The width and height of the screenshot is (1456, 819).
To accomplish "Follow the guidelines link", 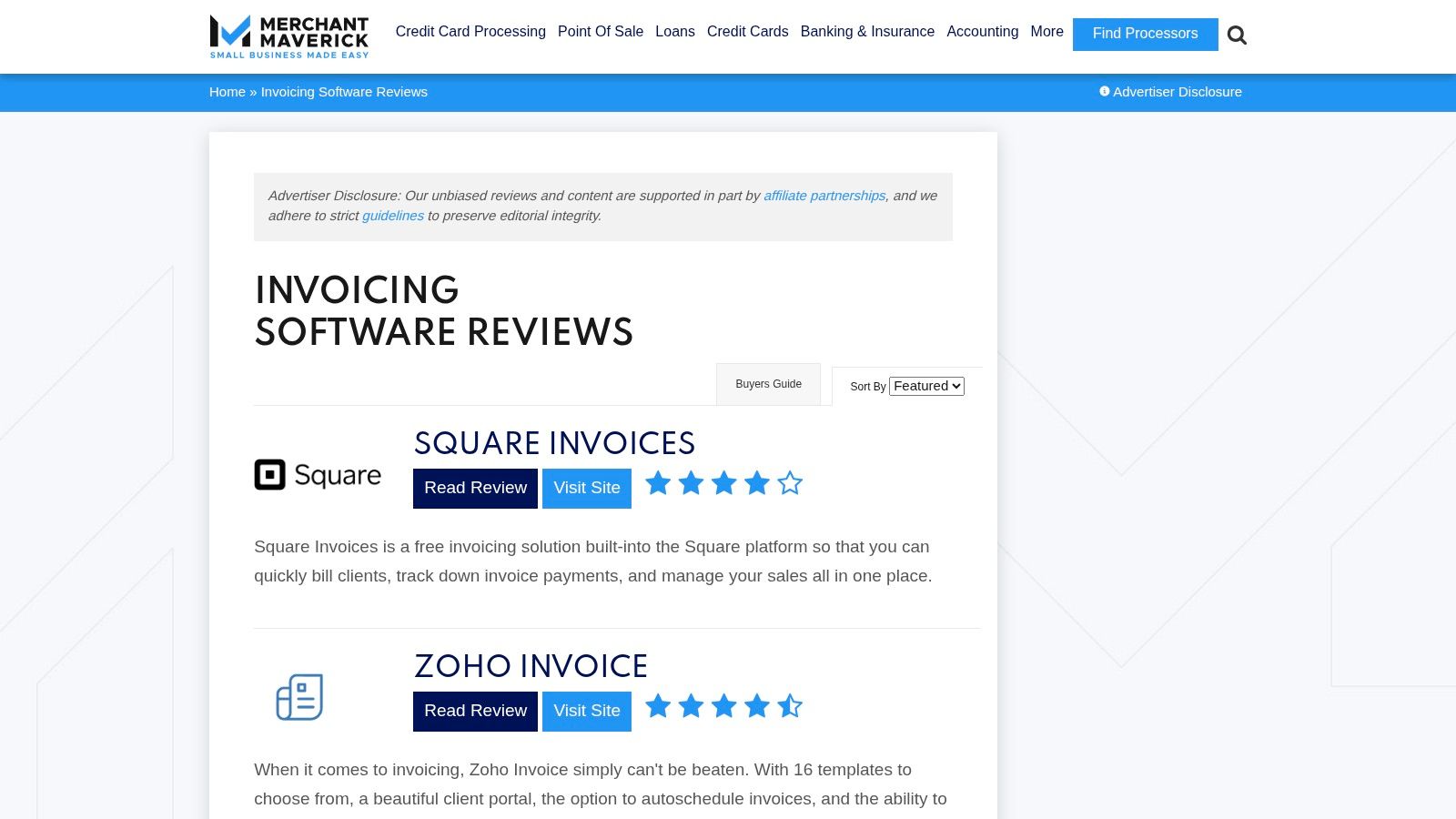I will (393, 216).
